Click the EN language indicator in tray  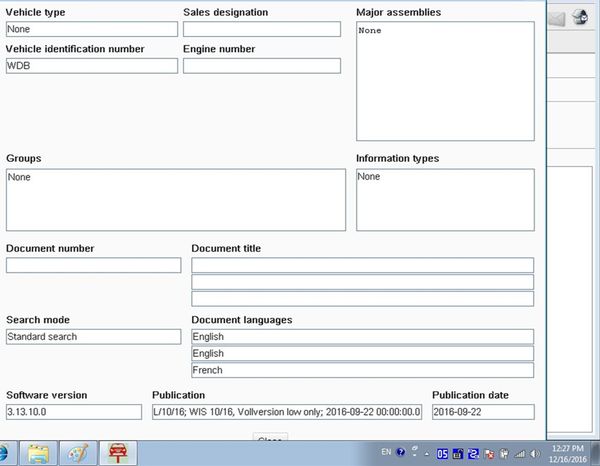(386, 453)
